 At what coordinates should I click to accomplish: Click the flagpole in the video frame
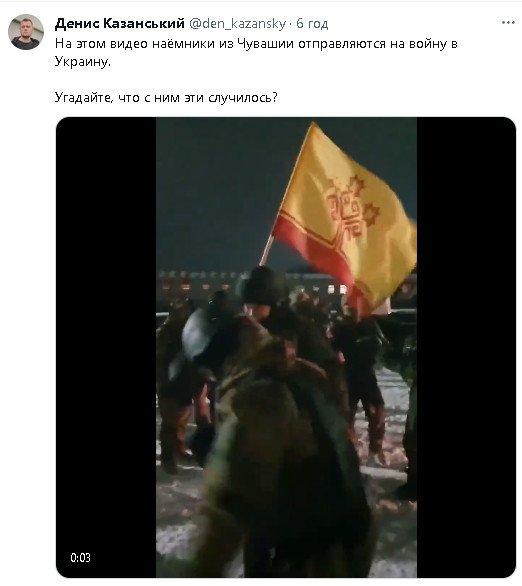tap(268, 249)
